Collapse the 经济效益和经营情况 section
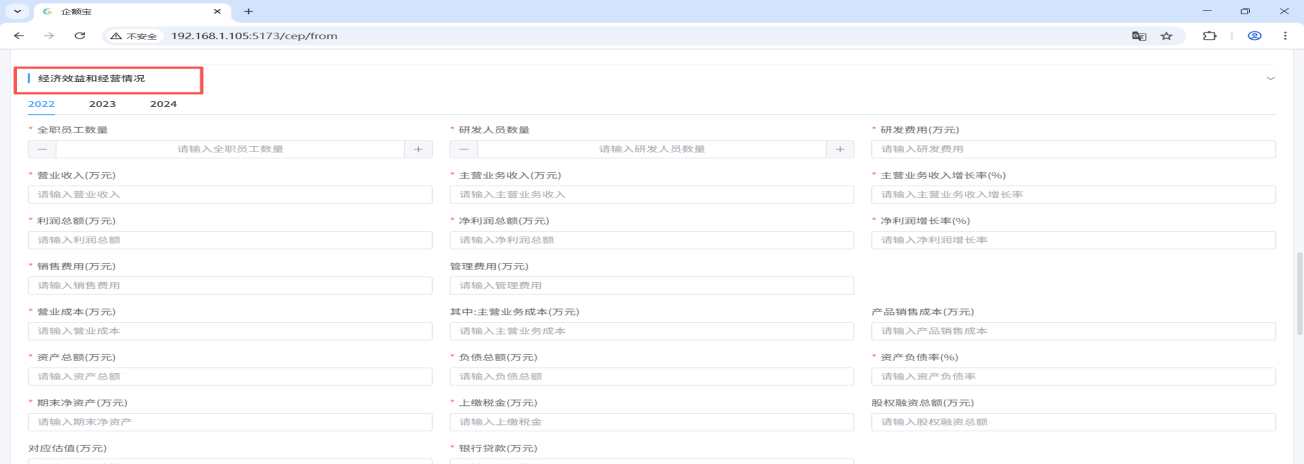 click(1271, 78)
